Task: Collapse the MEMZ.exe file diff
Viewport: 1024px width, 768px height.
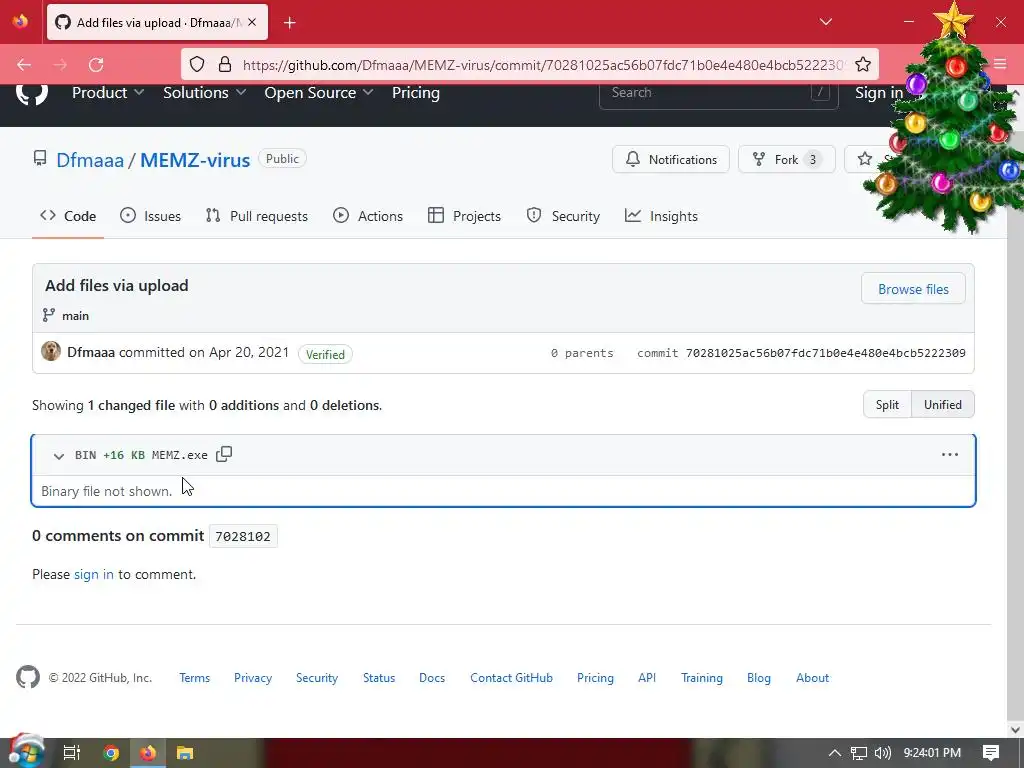Action: [59, 456]
